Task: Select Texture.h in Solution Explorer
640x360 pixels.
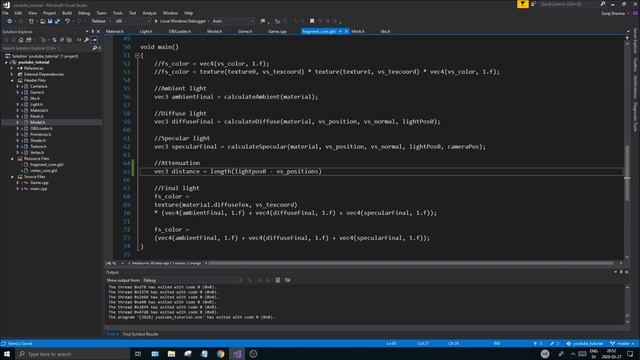Action: coord(38,147)
